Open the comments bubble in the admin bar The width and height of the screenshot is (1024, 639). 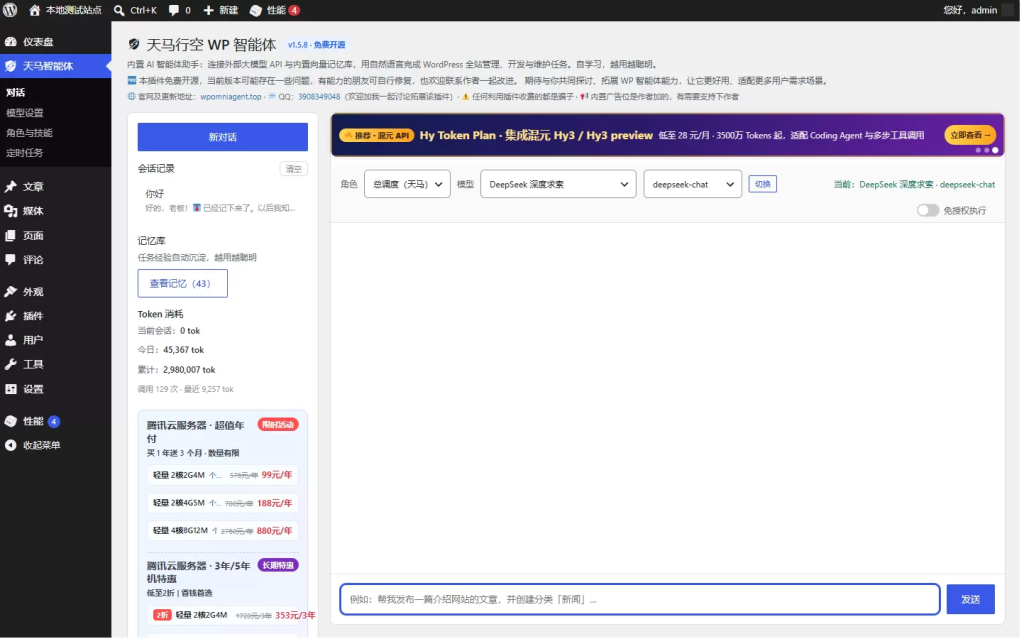click(x=174, y=10)
